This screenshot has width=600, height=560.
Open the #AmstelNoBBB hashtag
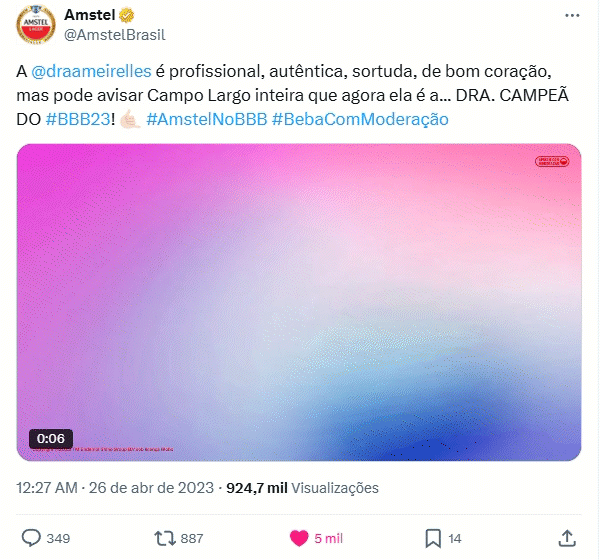pyautogui.click(x=207, y=119)
